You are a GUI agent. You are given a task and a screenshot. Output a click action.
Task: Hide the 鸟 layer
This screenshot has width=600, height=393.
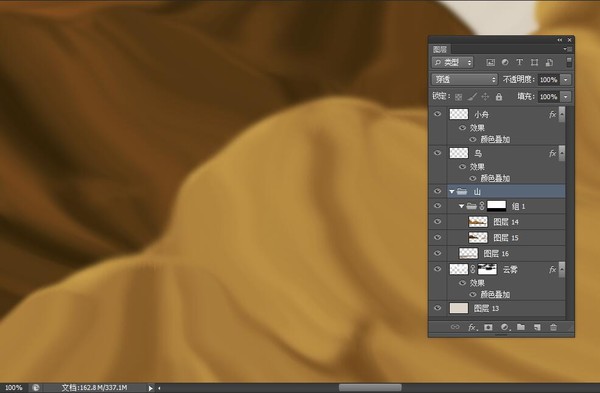point(437,153)
